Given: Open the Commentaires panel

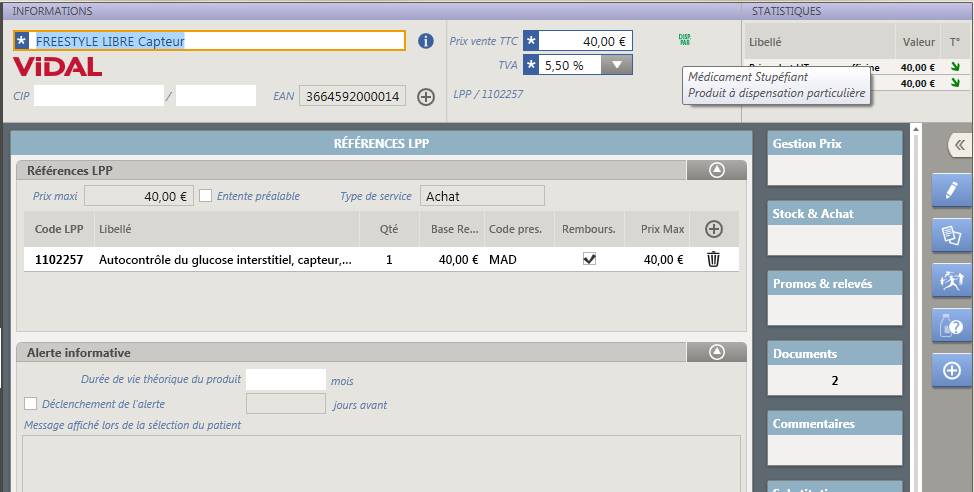Looking at the screenshot, I should [835, 438].
